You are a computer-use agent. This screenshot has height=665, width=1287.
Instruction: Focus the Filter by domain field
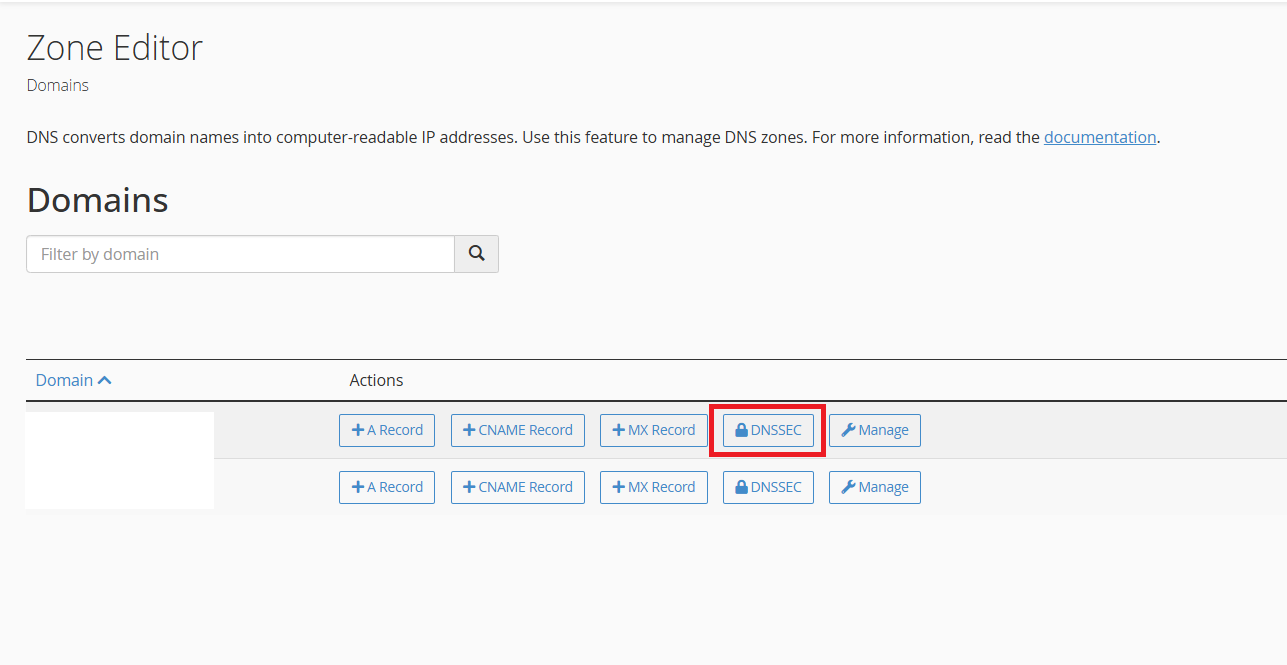point(240,254)
